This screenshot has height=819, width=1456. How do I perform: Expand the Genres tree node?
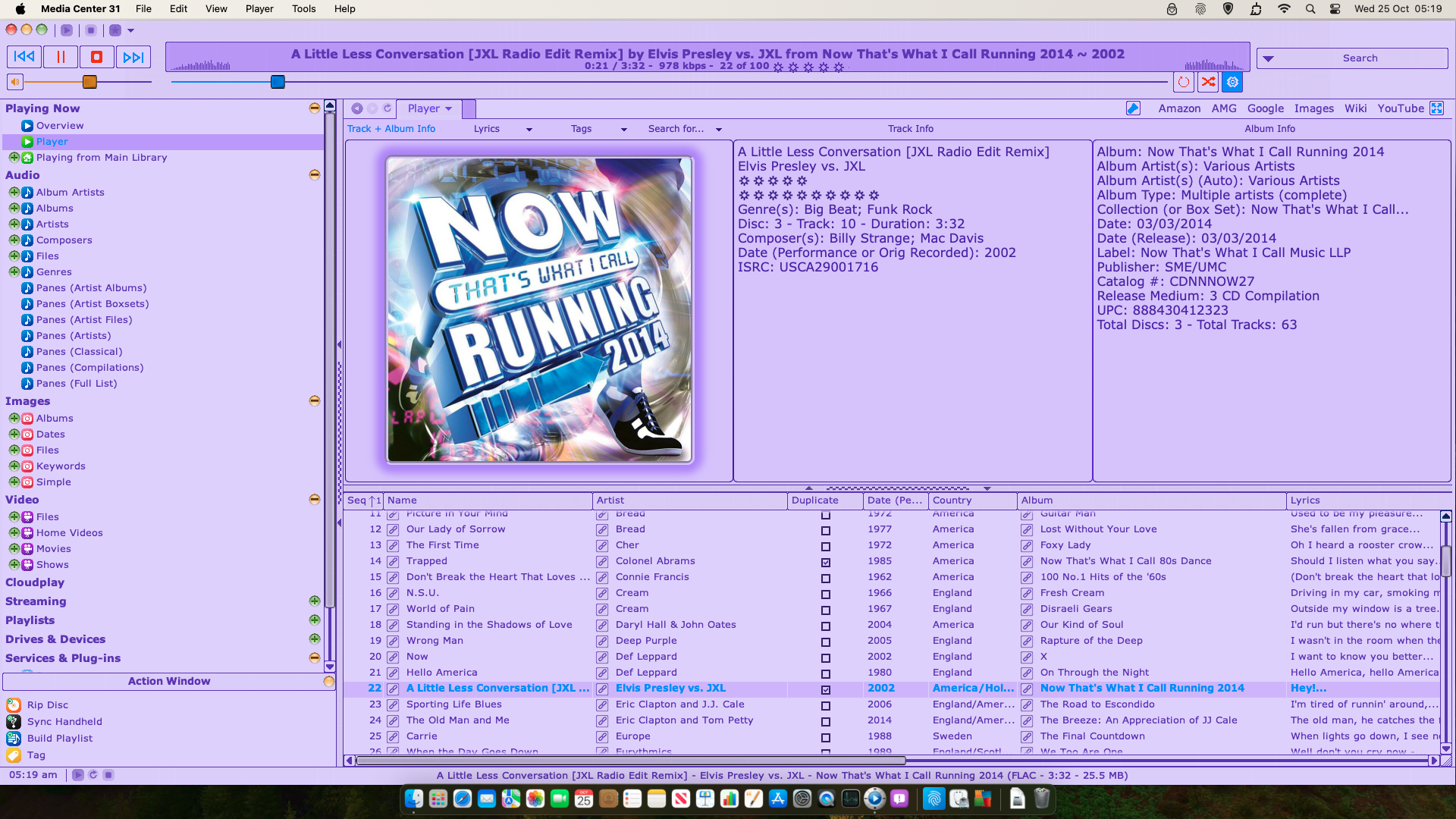tap(14, 272)
